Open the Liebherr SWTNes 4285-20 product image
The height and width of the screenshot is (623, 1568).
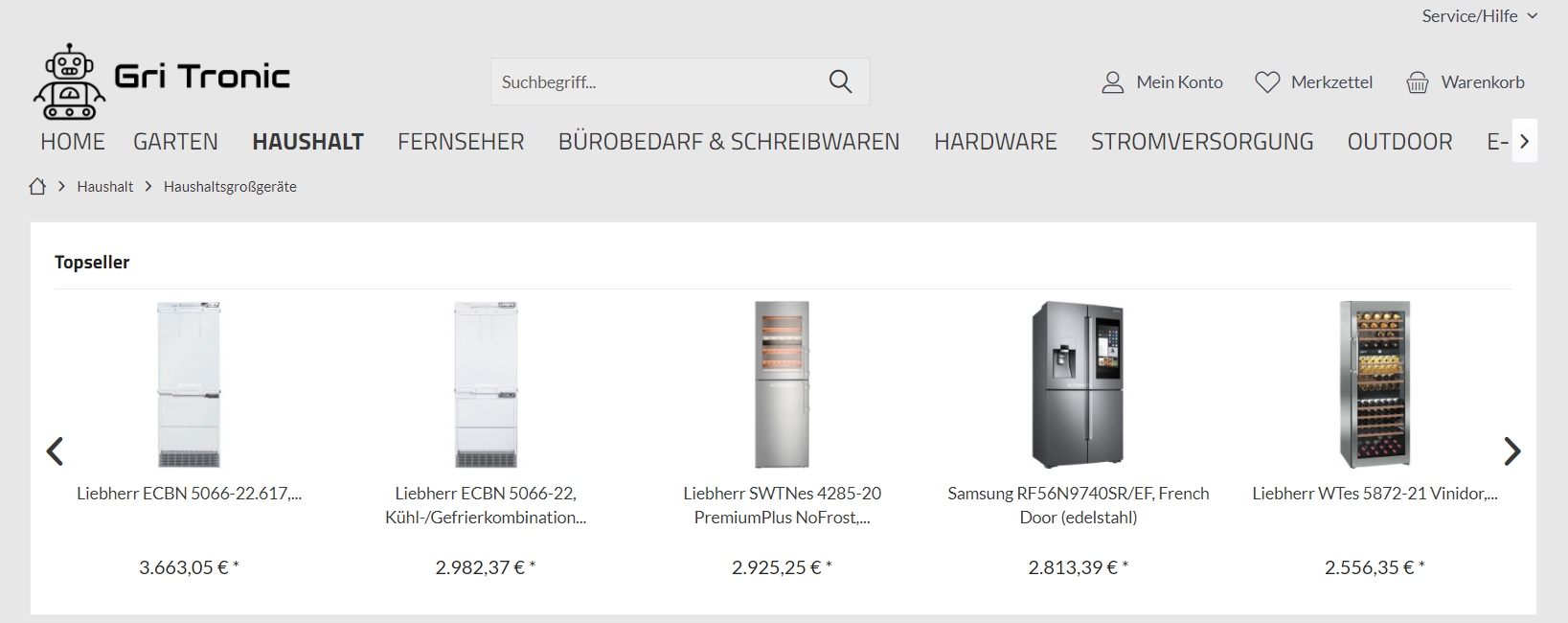click(x=783, y=384)
